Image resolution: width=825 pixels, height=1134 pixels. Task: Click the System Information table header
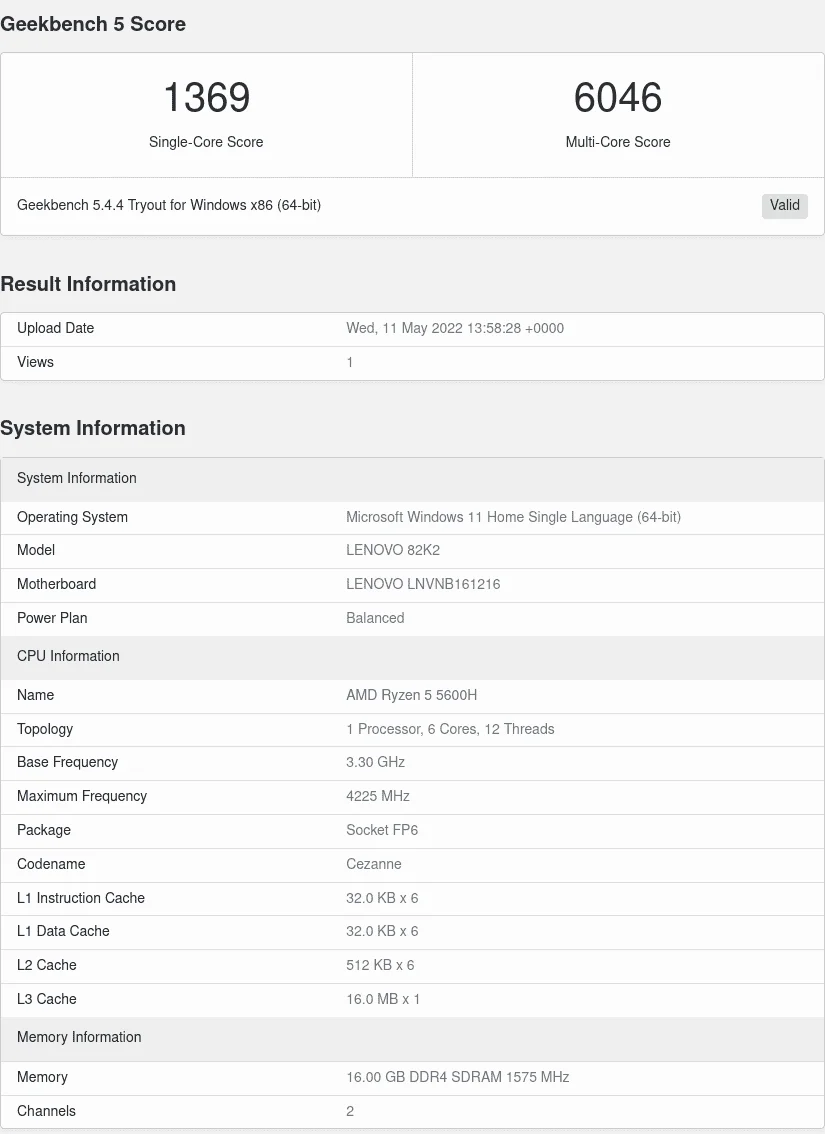(412, 479)
